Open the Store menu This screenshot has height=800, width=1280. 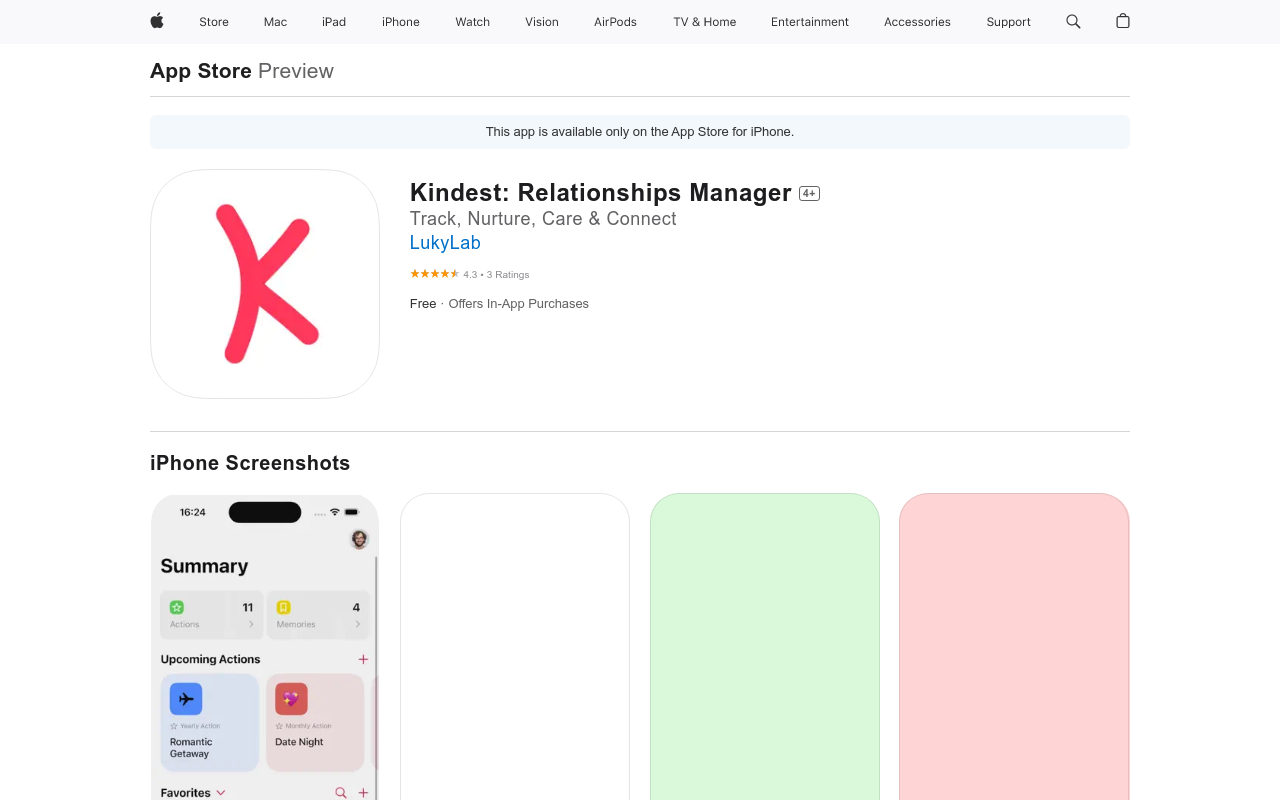(214, 22)
